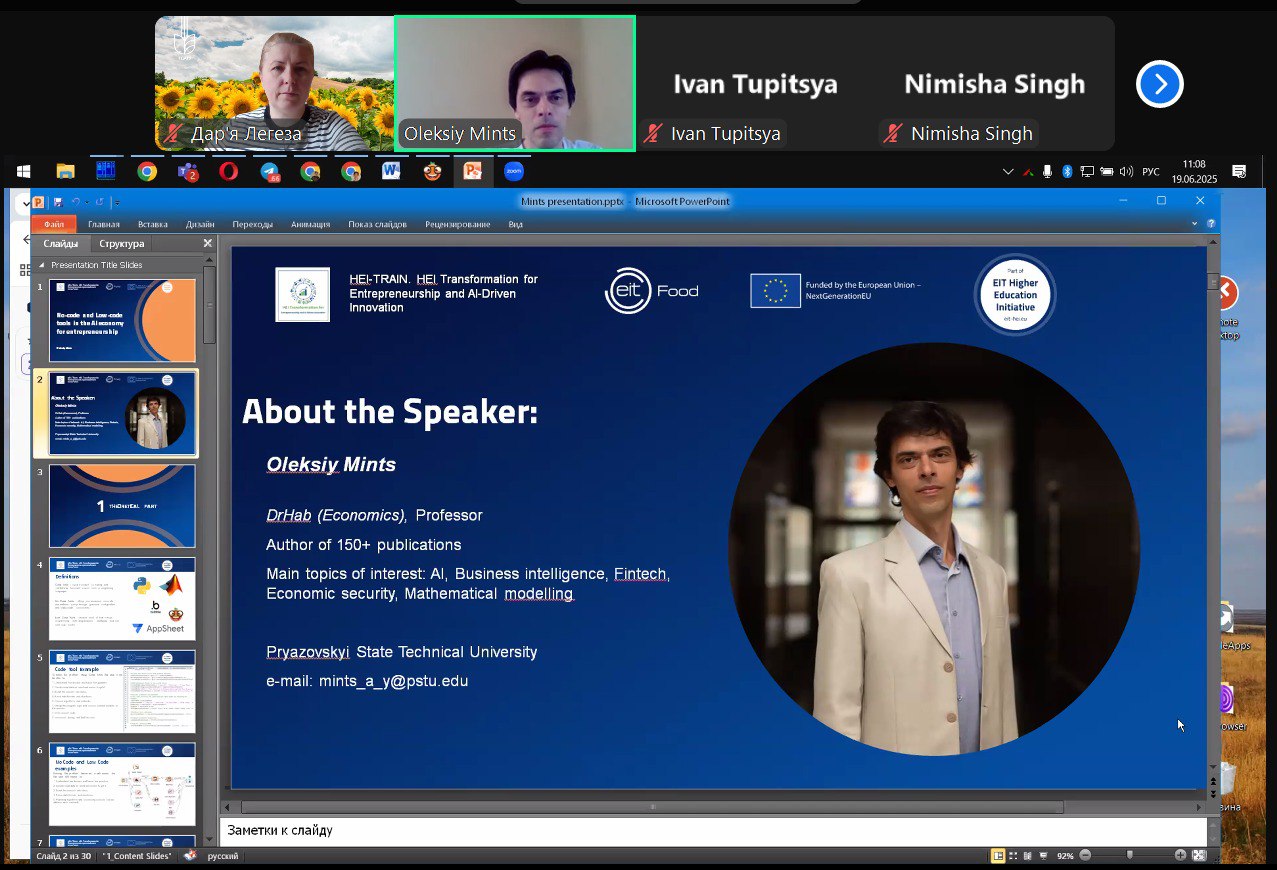Click the PowerPoint Help question mark icon
Image resolution: width=1277 pixels, height=870 pixels.
(1211, 225)
